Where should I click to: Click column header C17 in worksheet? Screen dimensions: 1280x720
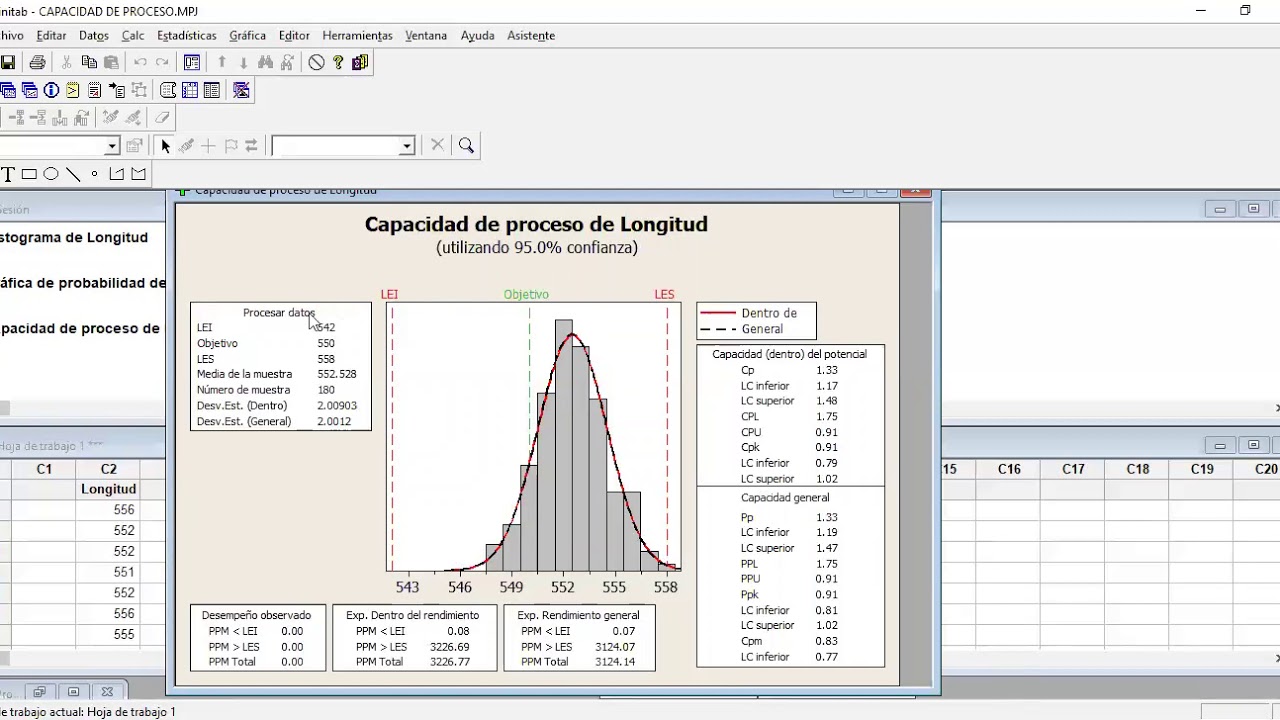(1073, 469)
